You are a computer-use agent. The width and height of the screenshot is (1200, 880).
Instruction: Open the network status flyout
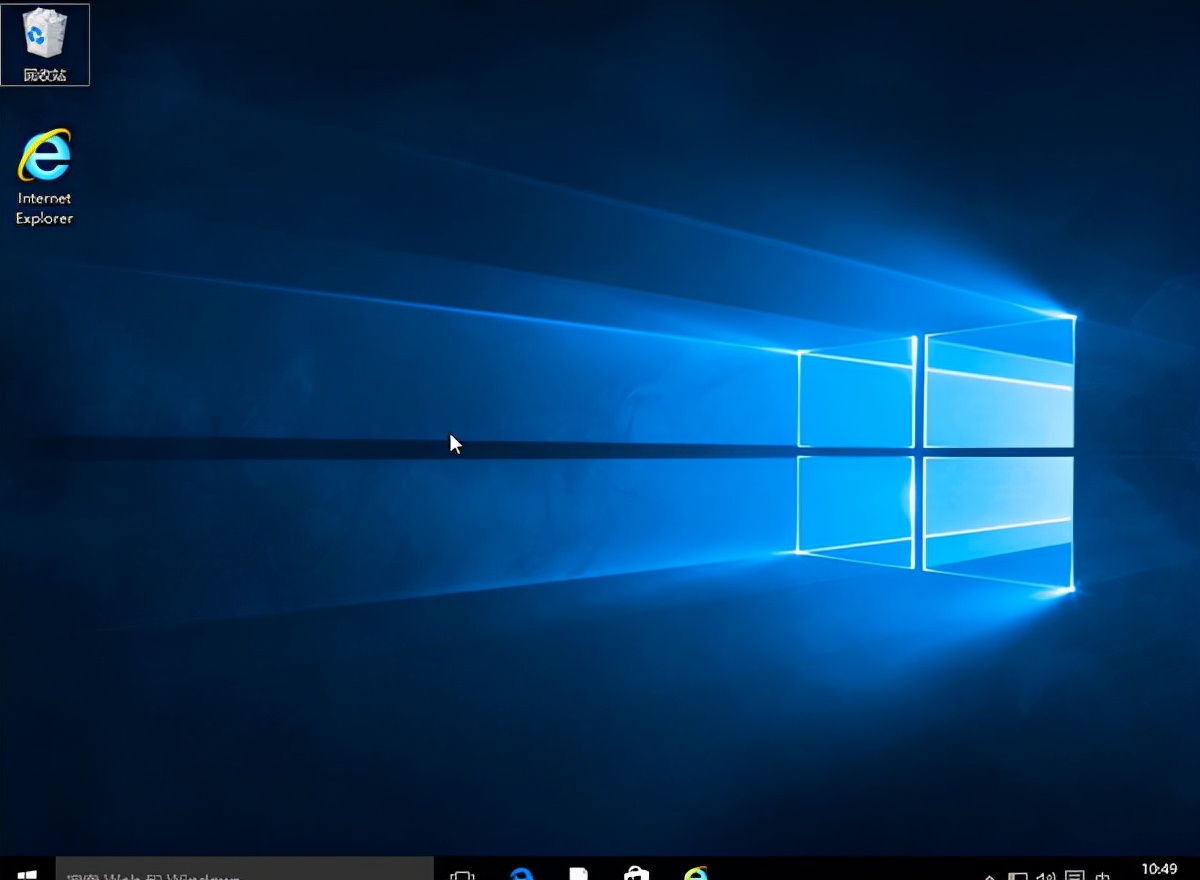point(1021,876)
